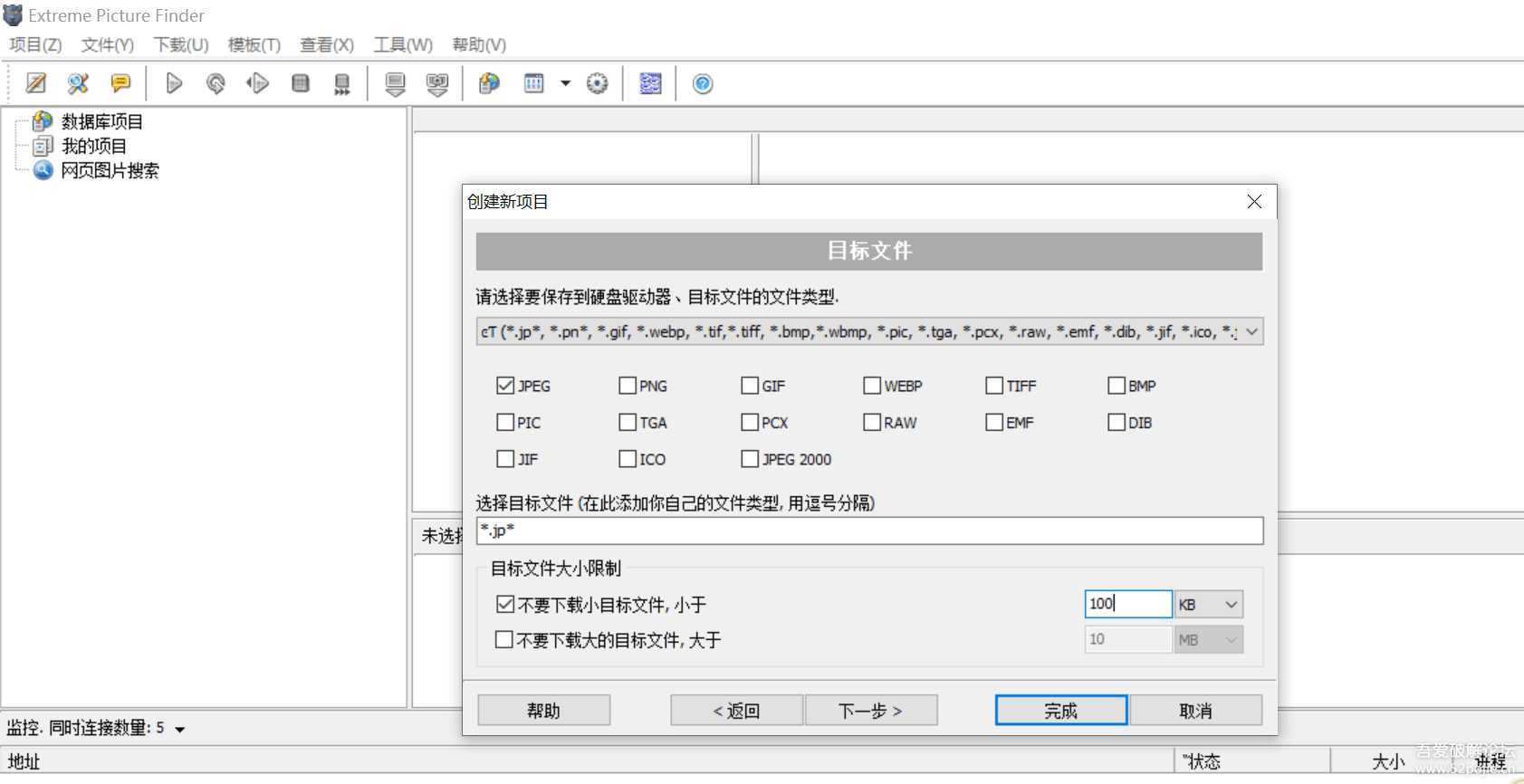Enable the PNG file type checkbox
The image size is (1524, 784).
(x=628, y=386)
